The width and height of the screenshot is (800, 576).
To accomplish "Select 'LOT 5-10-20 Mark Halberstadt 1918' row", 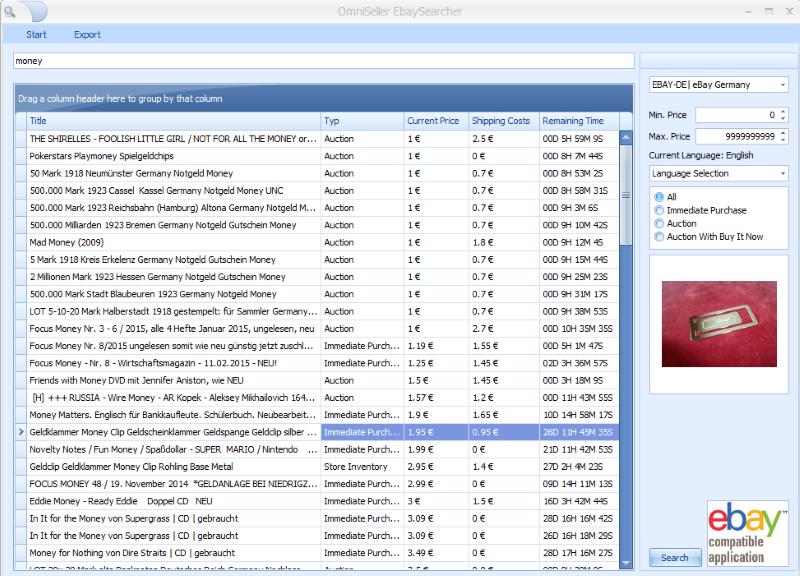I will [x=317, y=311].
